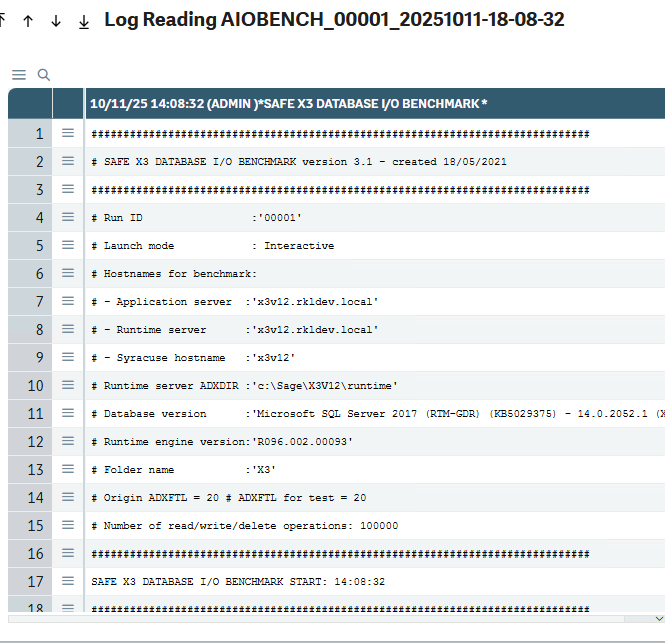Select row number 10 cell
Screen dimensions: 665x643
point(30,385)
